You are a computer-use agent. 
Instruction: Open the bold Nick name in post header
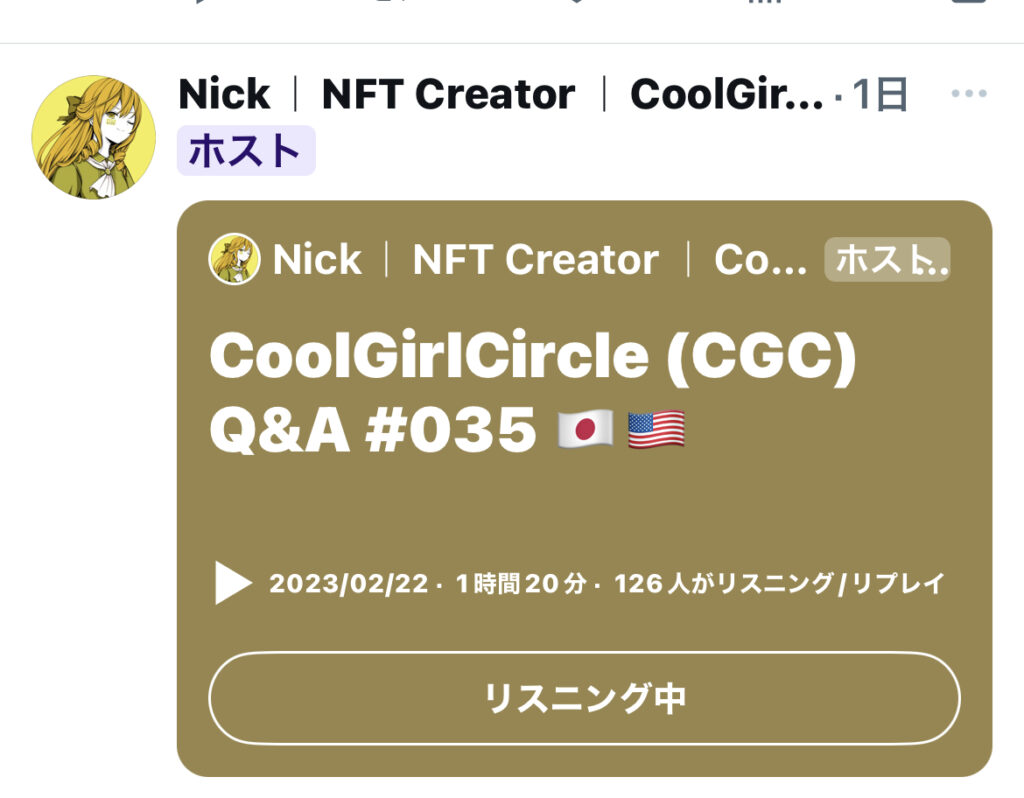tap(224, 95)
